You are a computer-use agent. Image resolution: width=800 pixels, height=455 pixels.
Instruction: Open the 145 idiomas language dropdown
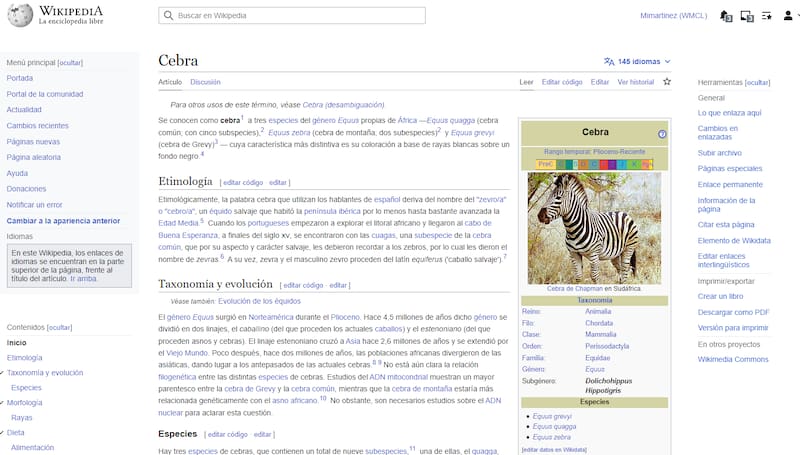click(x=637, y=61)
